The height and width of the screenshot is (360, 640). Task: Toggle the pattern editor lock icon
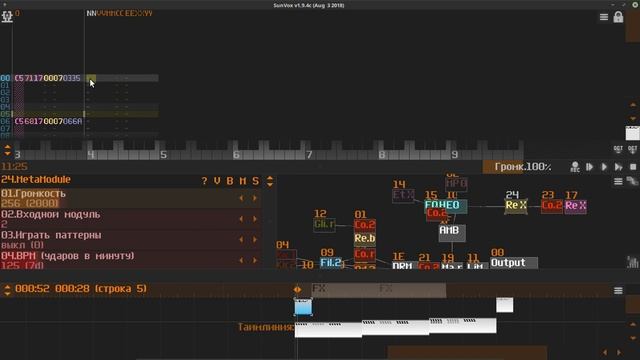[618, 17]
